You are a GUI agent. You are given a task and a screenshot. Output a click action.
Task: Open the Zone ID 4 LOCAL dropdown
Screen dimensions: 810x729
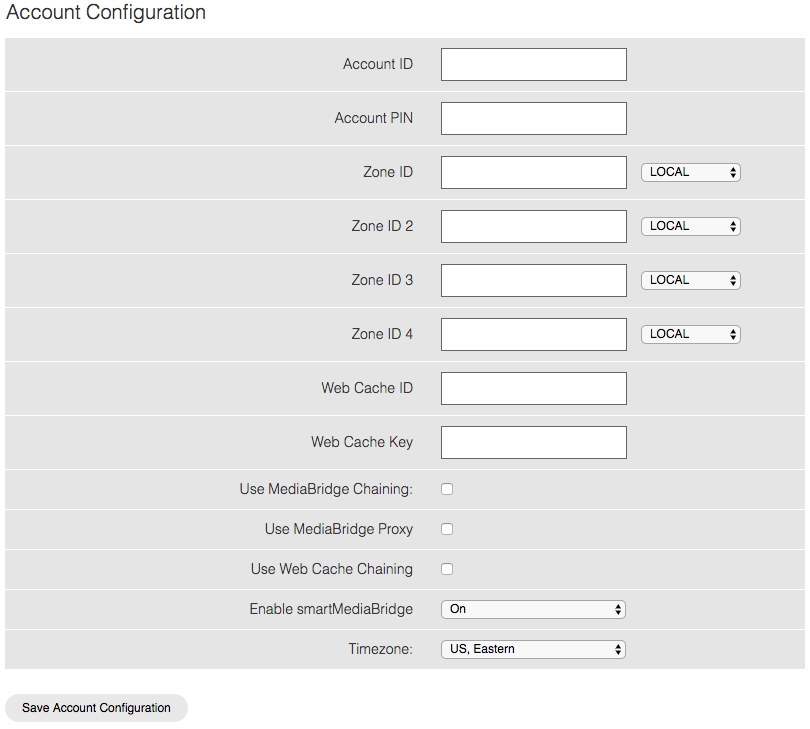[691, 334]
